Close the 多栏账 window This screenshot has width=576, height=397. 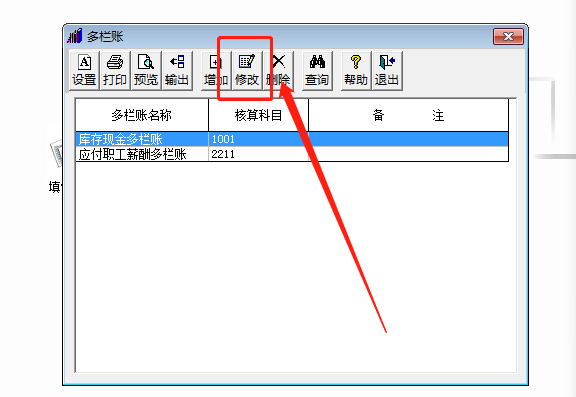508,36
